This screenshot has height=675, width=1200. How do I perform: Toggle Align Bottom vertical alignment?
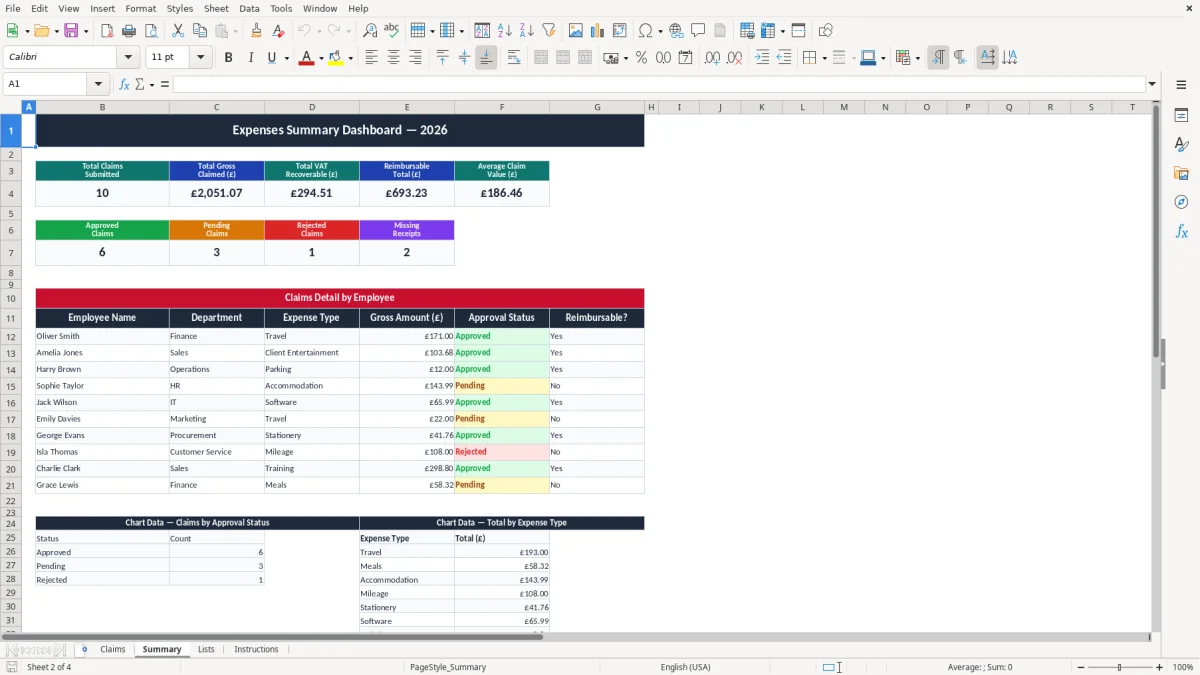(486, 58)
